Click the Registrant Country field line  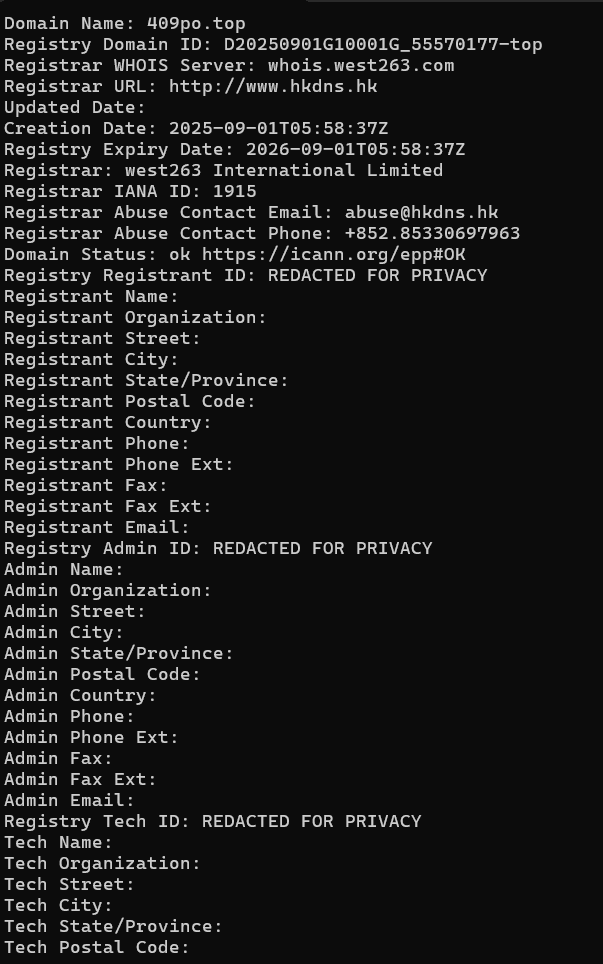pyautogui.click(x=108, y=422)
